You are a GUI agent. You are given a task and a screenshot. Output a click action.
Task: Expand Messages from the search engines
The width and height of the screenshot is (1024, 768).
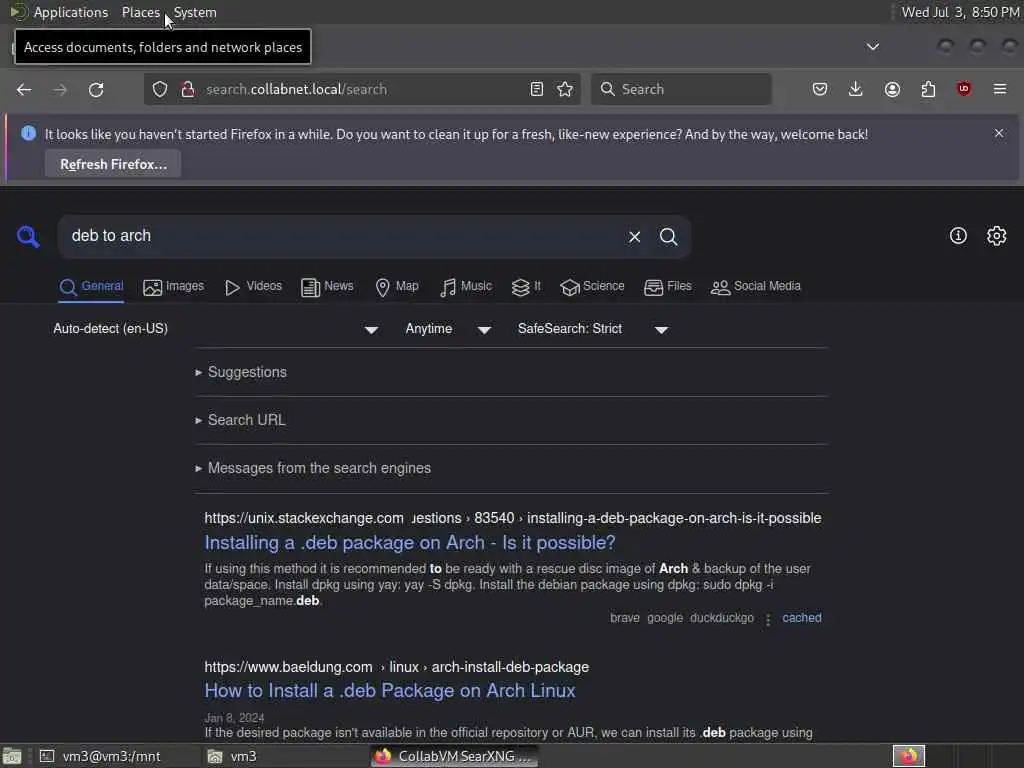313,468
